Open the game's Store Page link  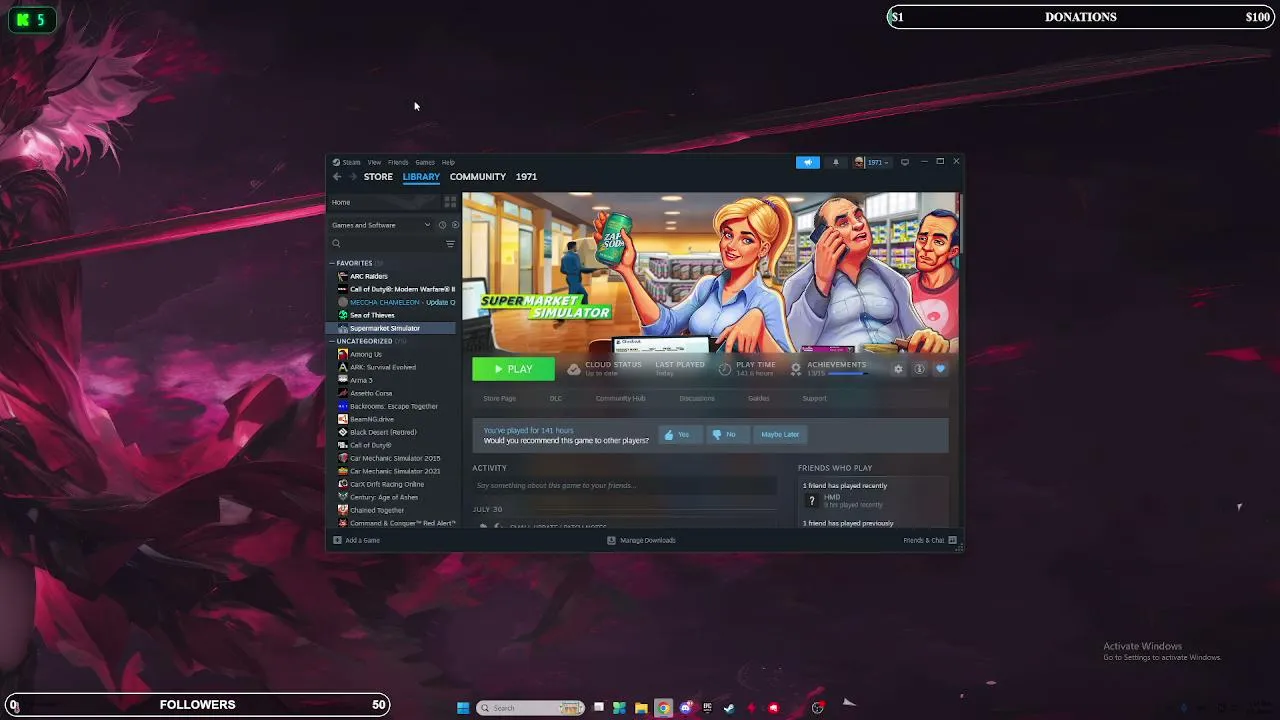coord(500,398)
